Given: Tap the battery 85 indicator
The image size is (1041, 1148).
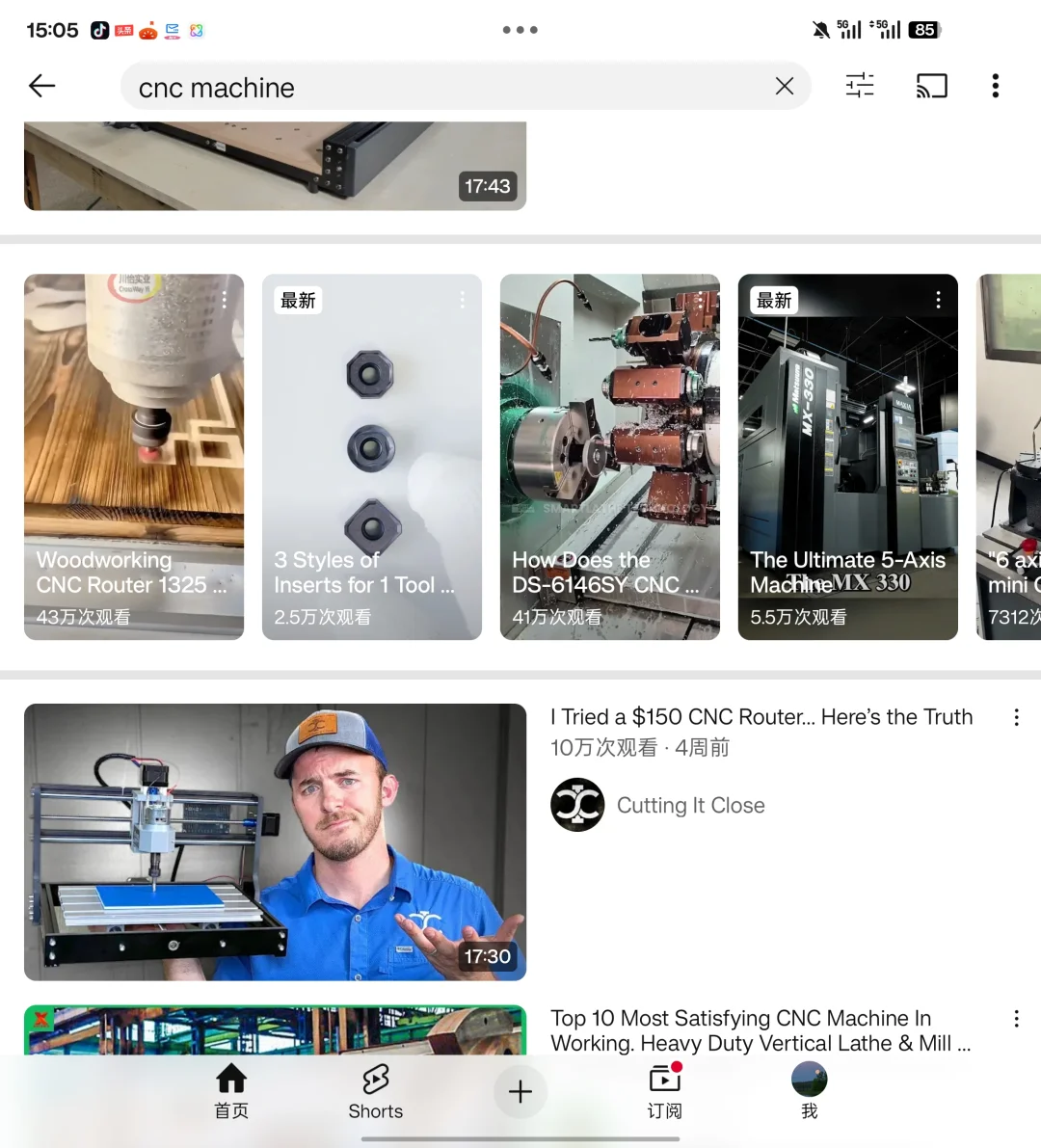Looking at the screenshot, I should (x=924, y=30).
